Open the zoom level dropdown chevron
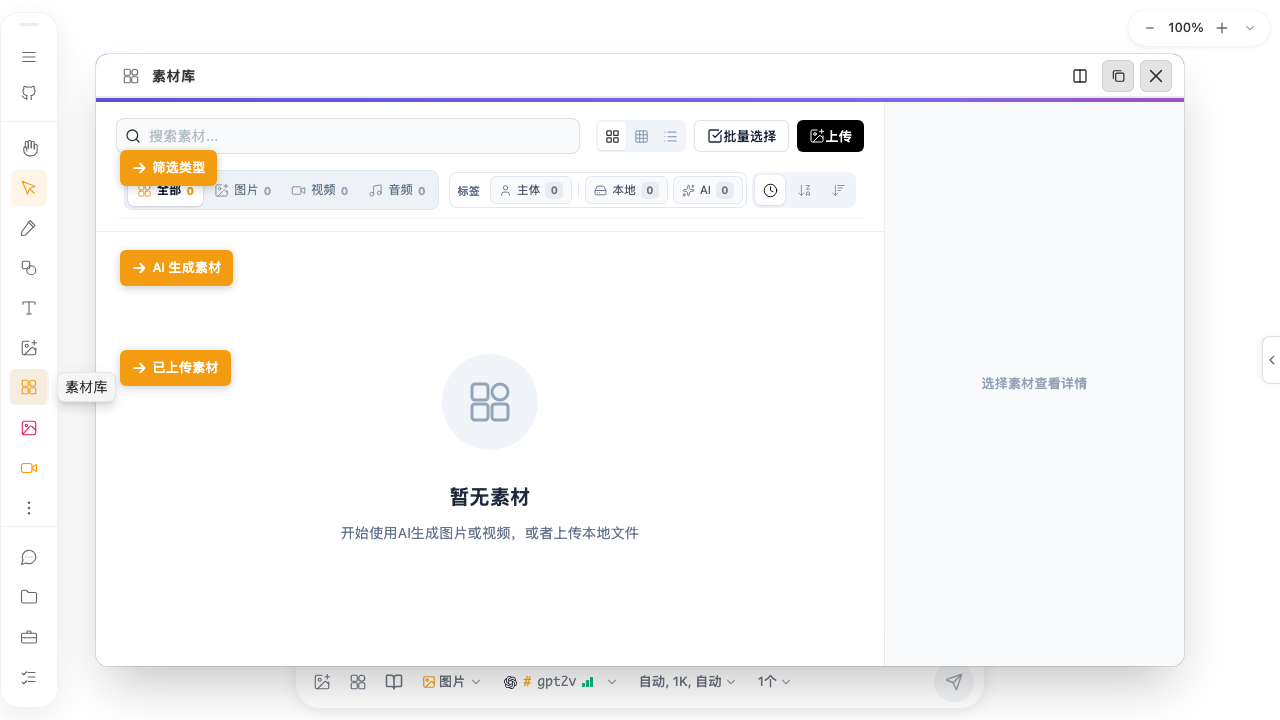The image size is (1280, 720). (x=1250, y=28)
